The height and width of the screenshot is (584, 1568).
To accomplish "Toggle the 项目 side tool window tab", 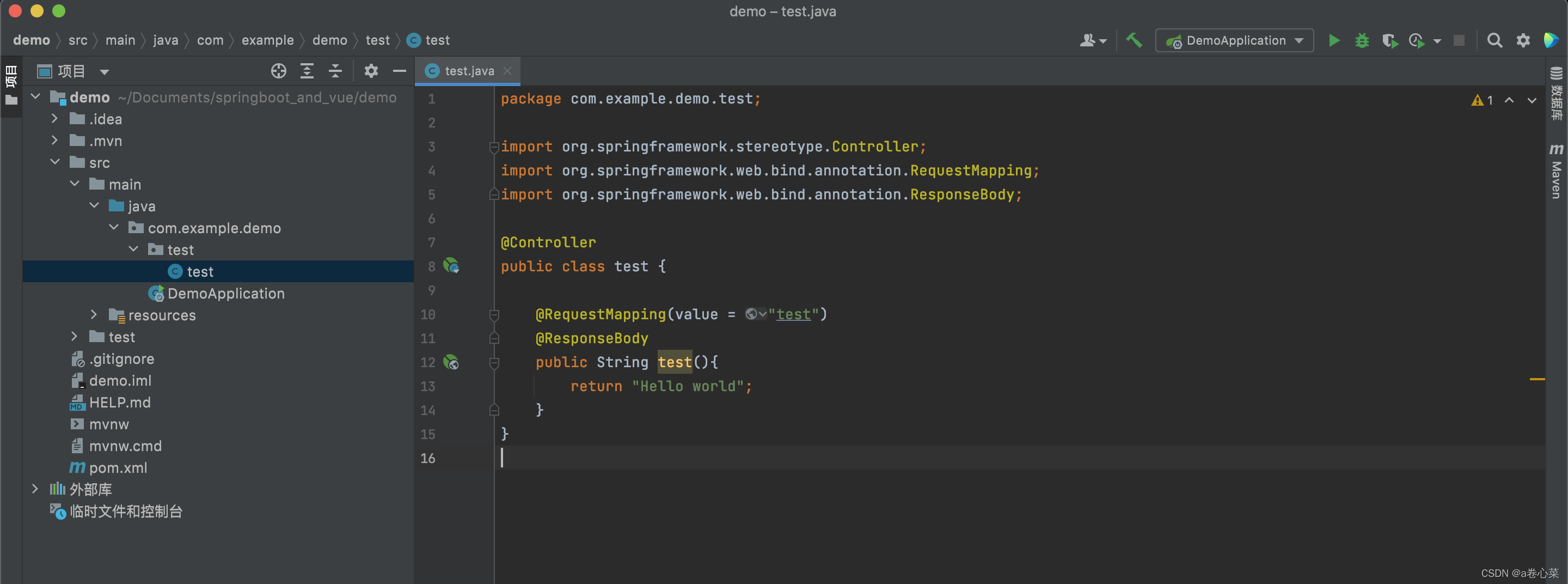I will 11,85.
